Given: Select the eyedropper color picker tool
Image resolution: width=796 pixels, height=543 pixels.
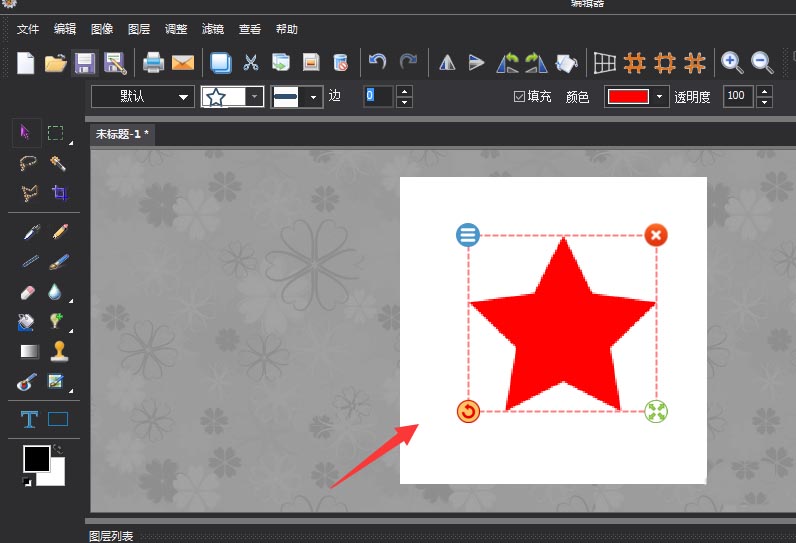Looking at the screenshot, I should point(31,232).
